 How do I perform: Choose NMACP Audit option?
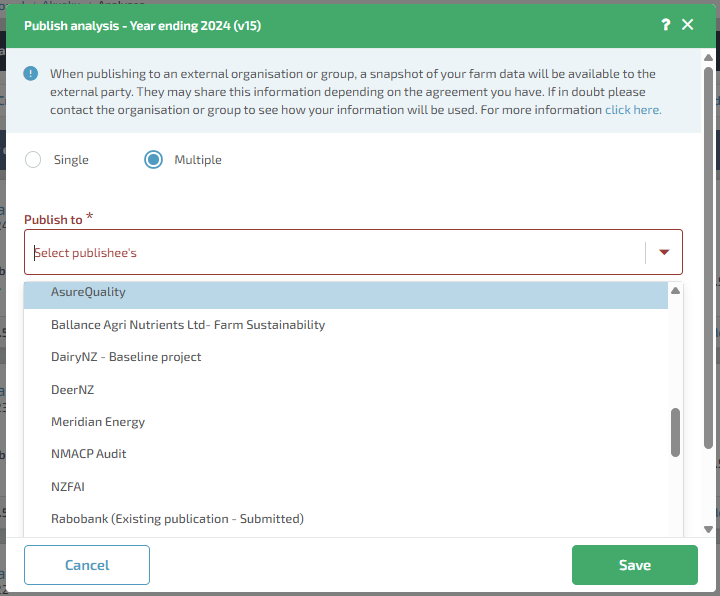pyautogui.click(x=346, y=454)
